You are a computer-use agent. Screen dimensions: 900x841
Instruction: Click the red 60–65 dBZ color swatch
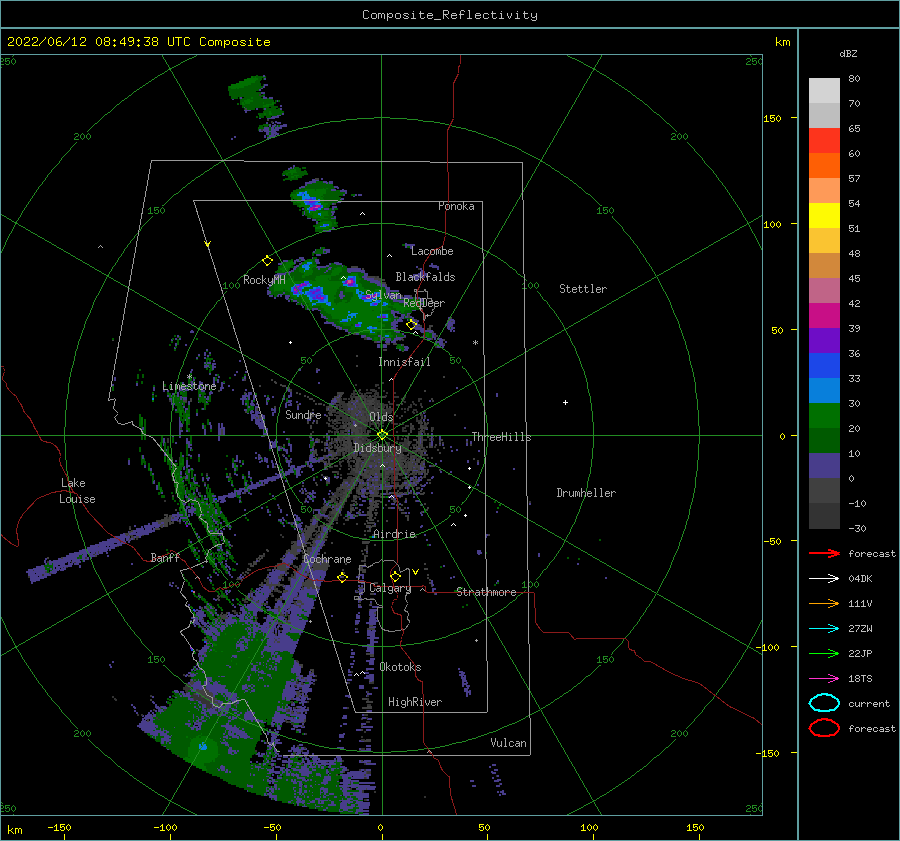(x=824, y=141)
